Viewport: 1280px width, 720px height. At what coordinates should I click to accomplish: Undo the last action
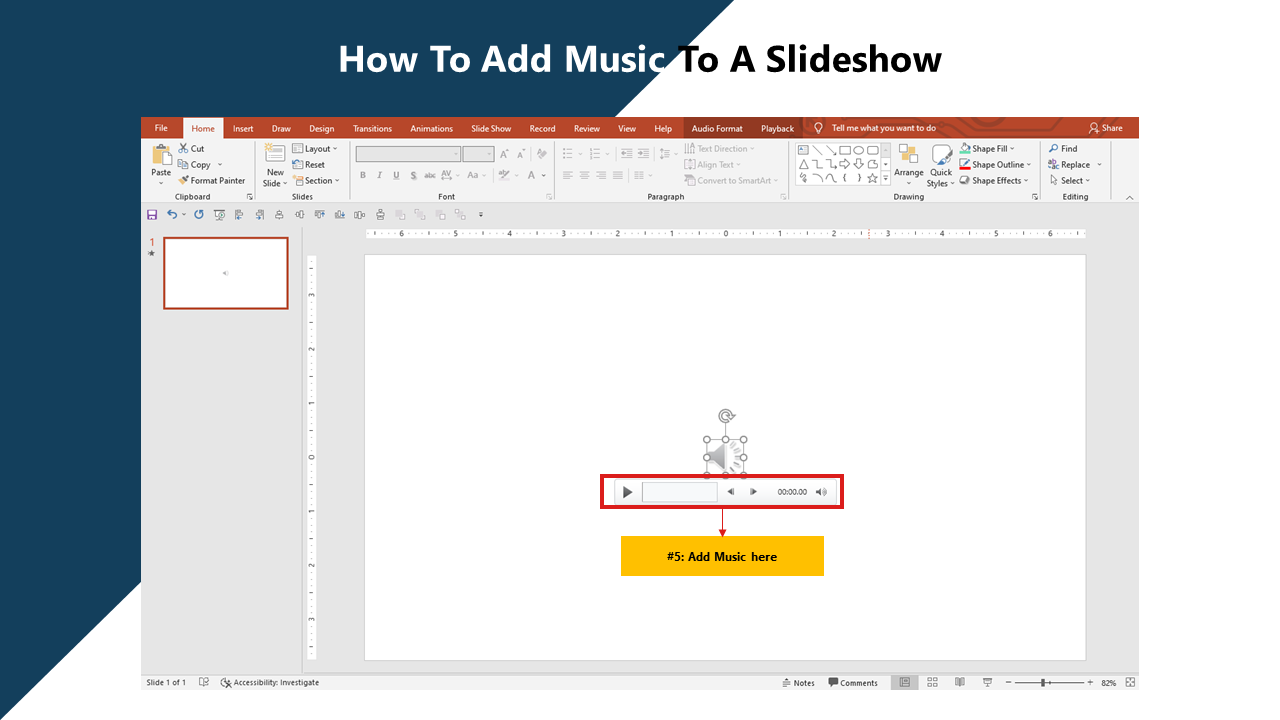[x=172, y=215]
